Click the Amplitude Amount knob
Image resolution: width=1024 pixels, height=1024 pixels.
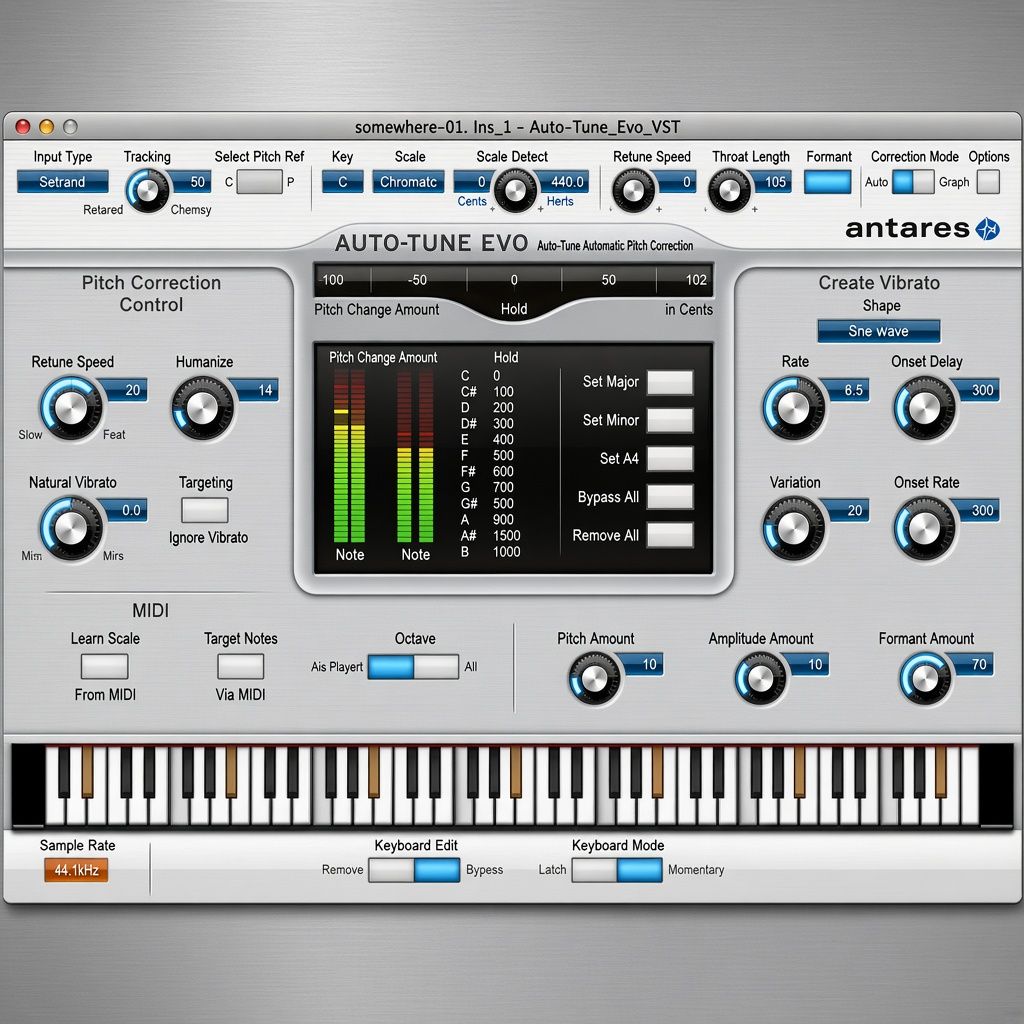point(760,679)
